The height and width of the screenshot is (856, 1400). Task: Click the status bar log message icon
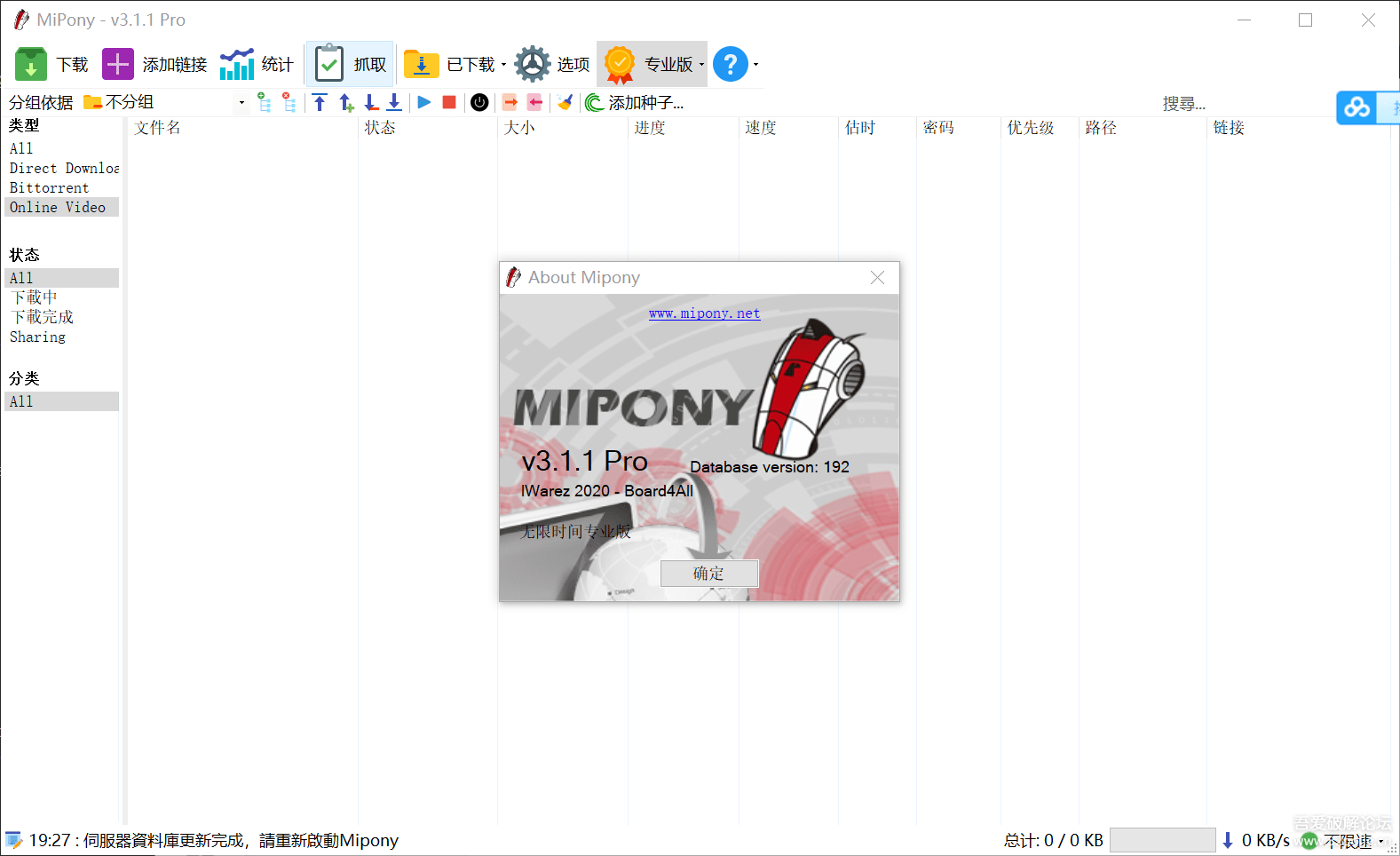click(13, 840)
